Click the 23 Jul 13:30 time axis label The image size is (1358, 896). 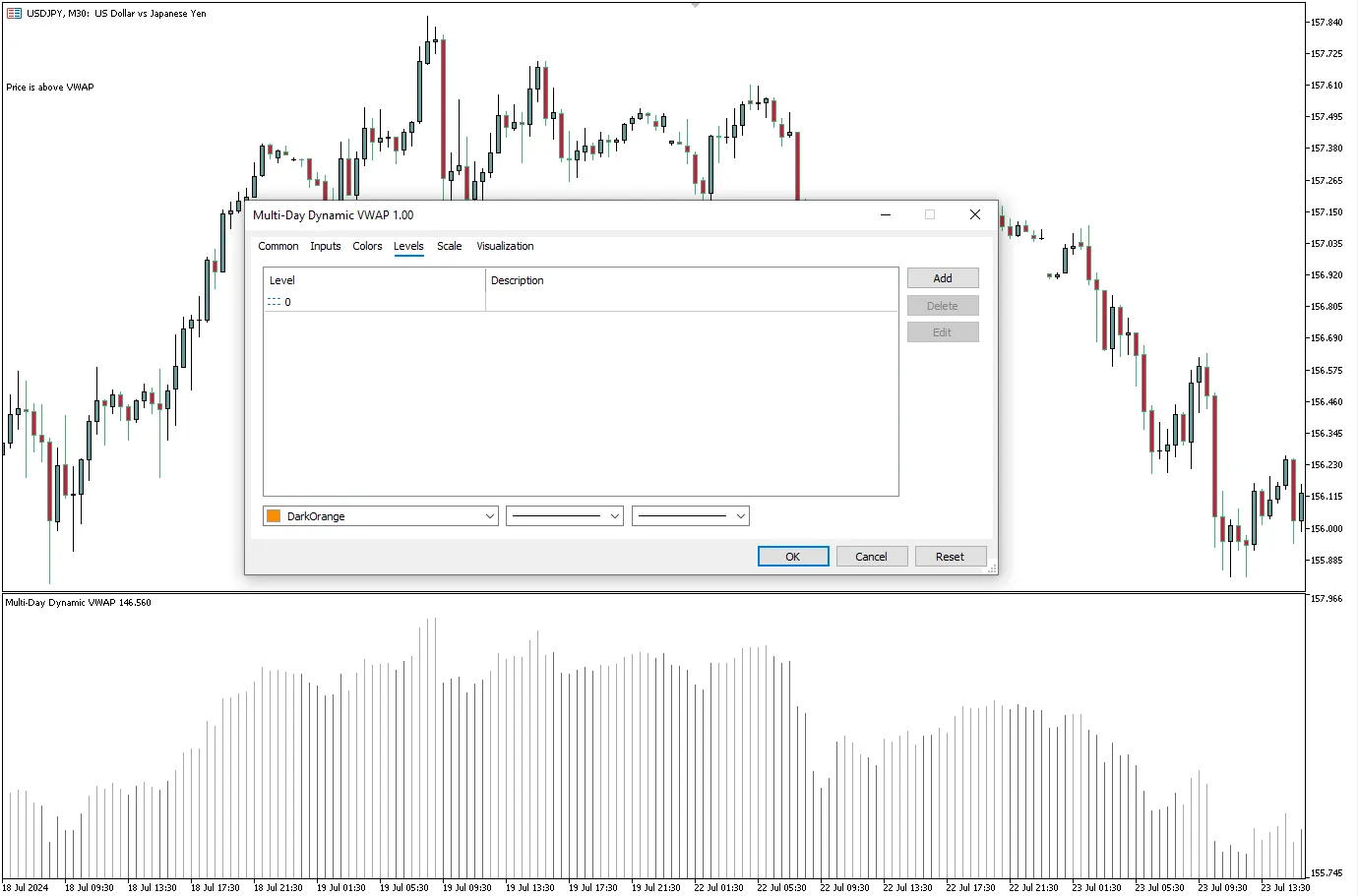pos(1286,887)
